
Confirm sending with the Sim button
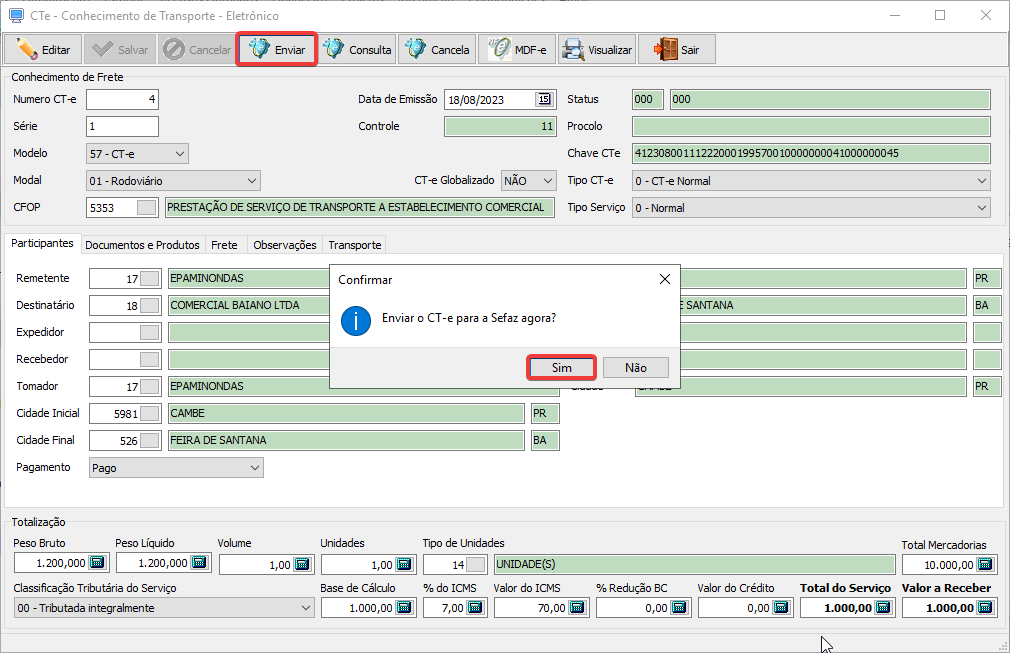pyautogui.click(x=561, y=368)
